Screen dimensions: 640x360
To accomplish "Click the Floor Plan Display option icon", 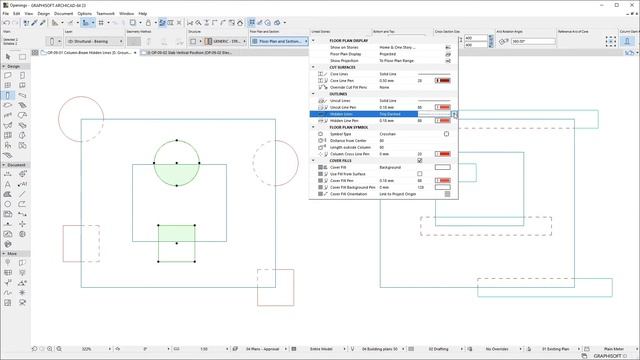I will (448, 54).
